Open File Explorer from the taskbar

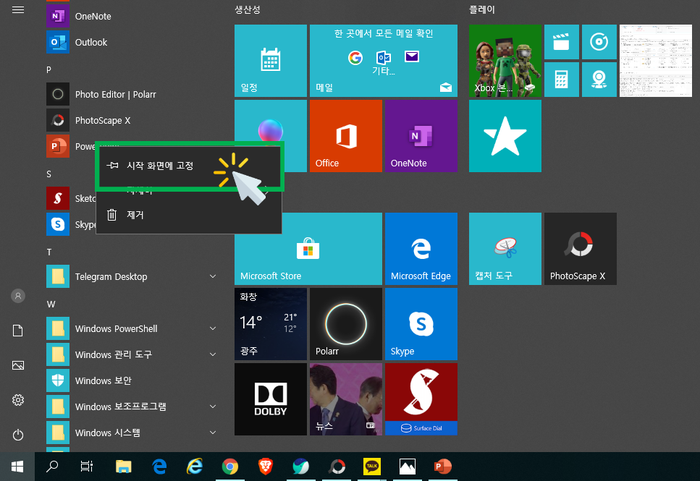123,467
